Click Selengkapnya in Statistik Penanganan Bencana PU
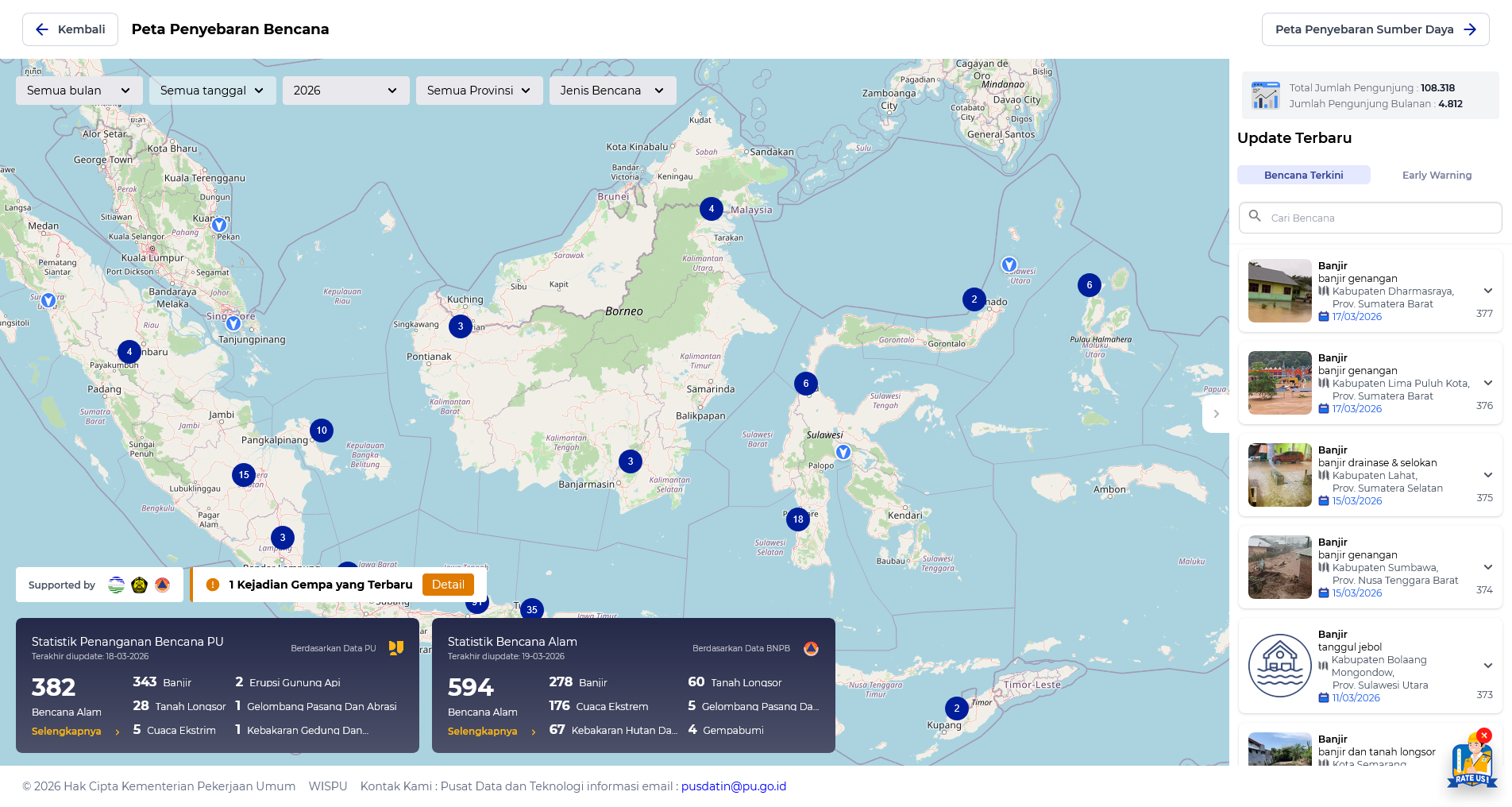 click(75, 732)
